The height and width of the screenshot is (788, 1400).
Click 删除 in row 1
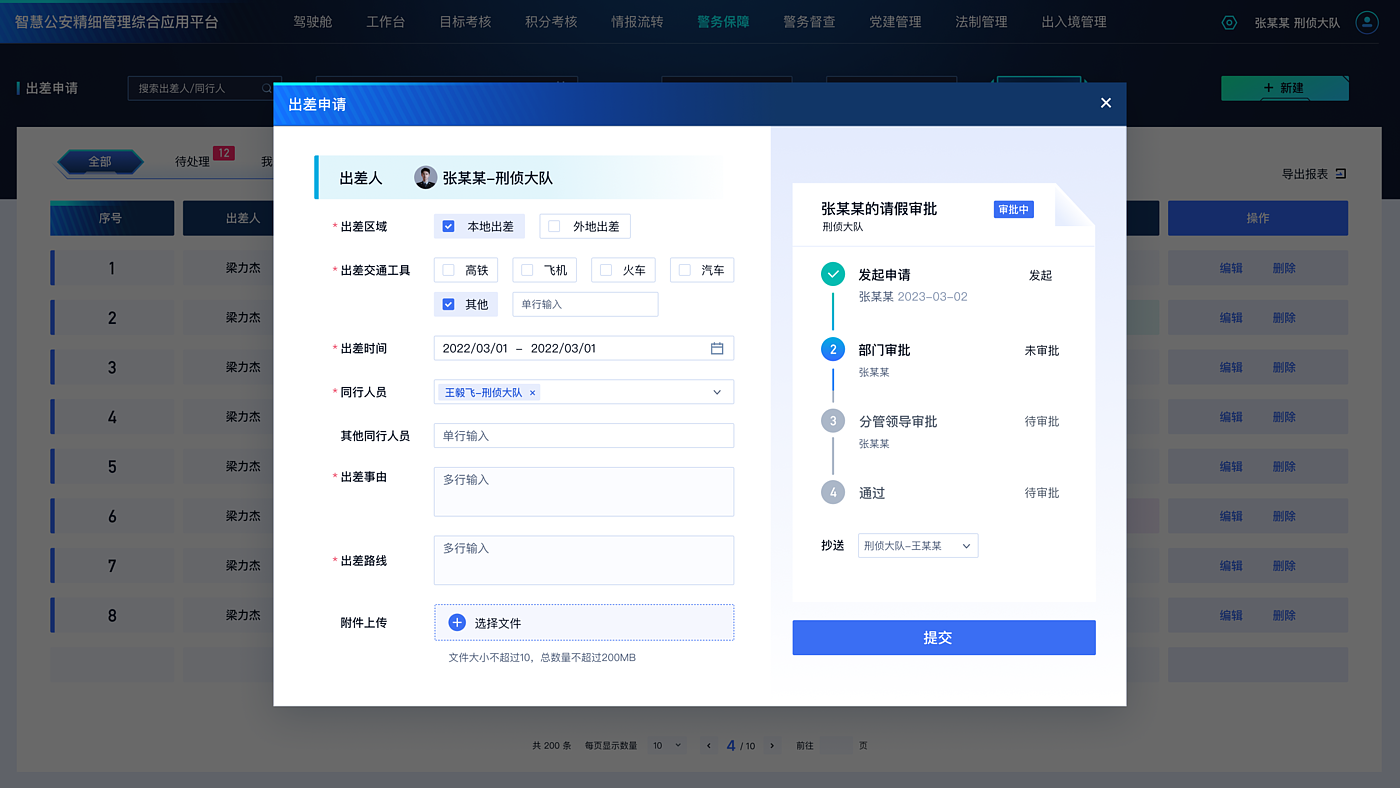(1284, 268)
